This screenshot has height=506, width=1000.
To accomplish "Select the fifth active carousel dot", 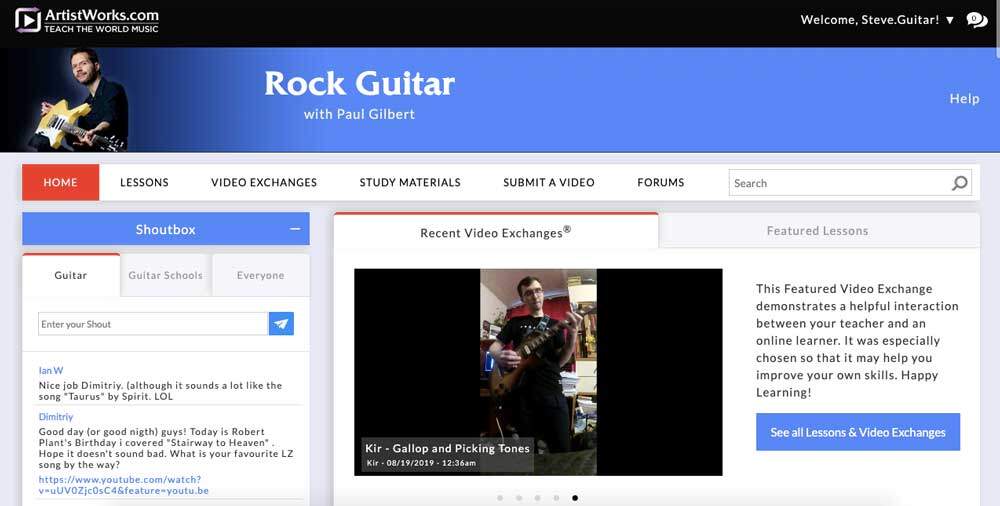I will tap(575, 498).
